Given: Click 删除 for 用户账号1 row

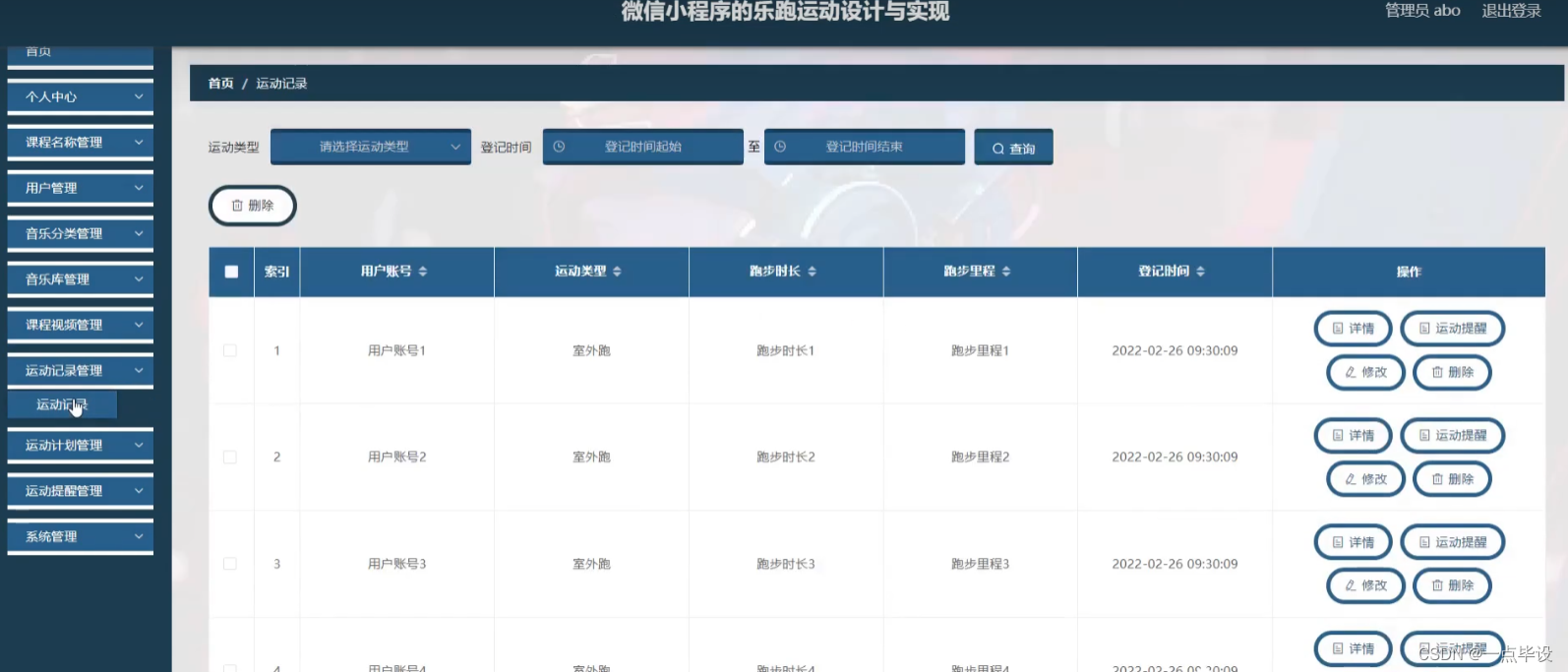Looking at the screenshot, I should 1452,373.
